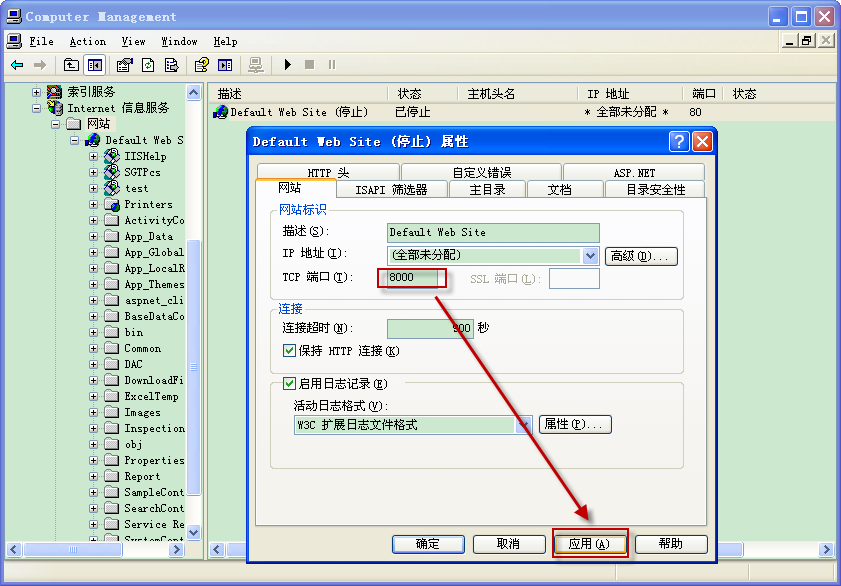
Task: Collapse the Default Web Site tree node
Action: tap(75, 140)
